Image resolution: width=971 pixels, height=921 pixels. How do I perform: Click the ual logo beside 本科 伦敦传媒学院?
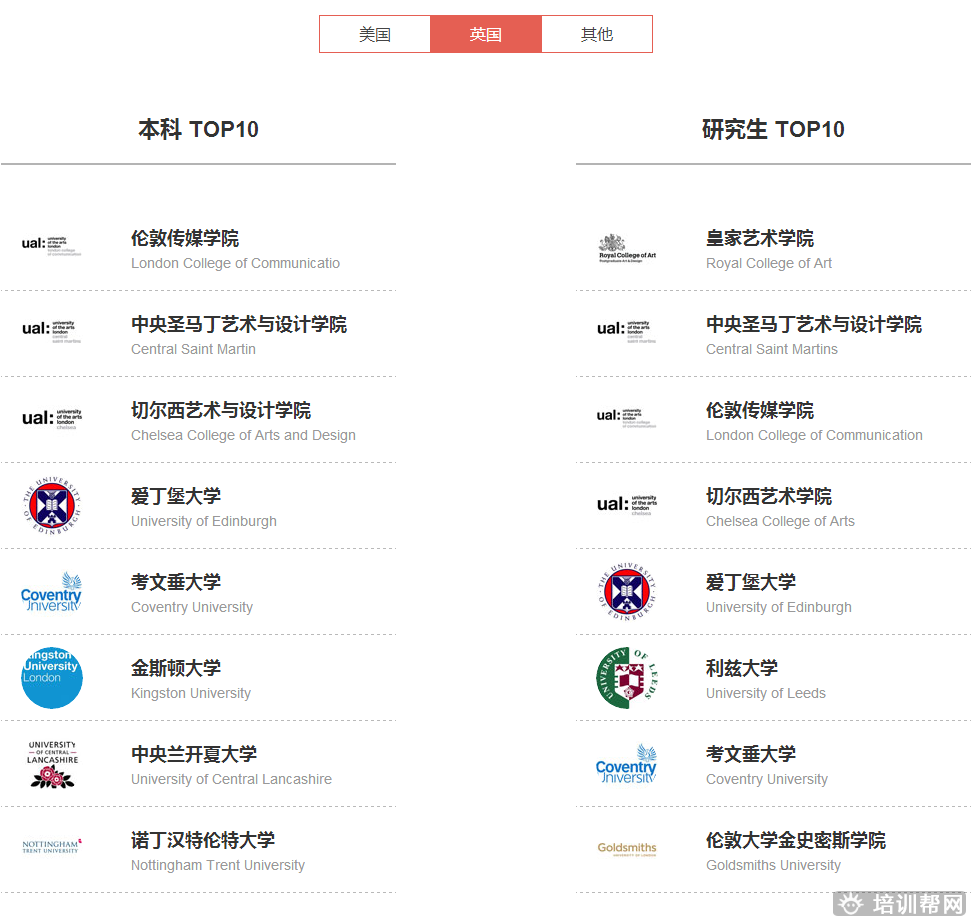click(x=51, y=245)
